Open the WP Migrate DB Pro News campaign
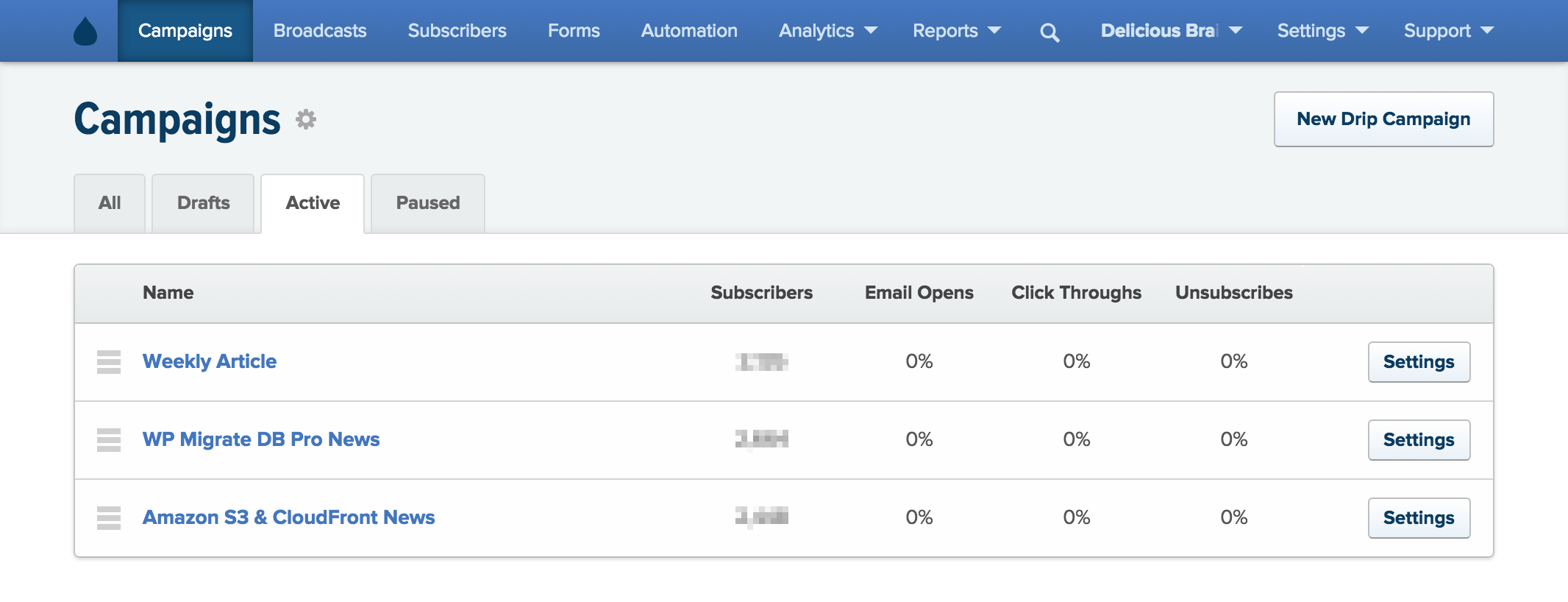 pyautogui.click(x=261, y=439)
